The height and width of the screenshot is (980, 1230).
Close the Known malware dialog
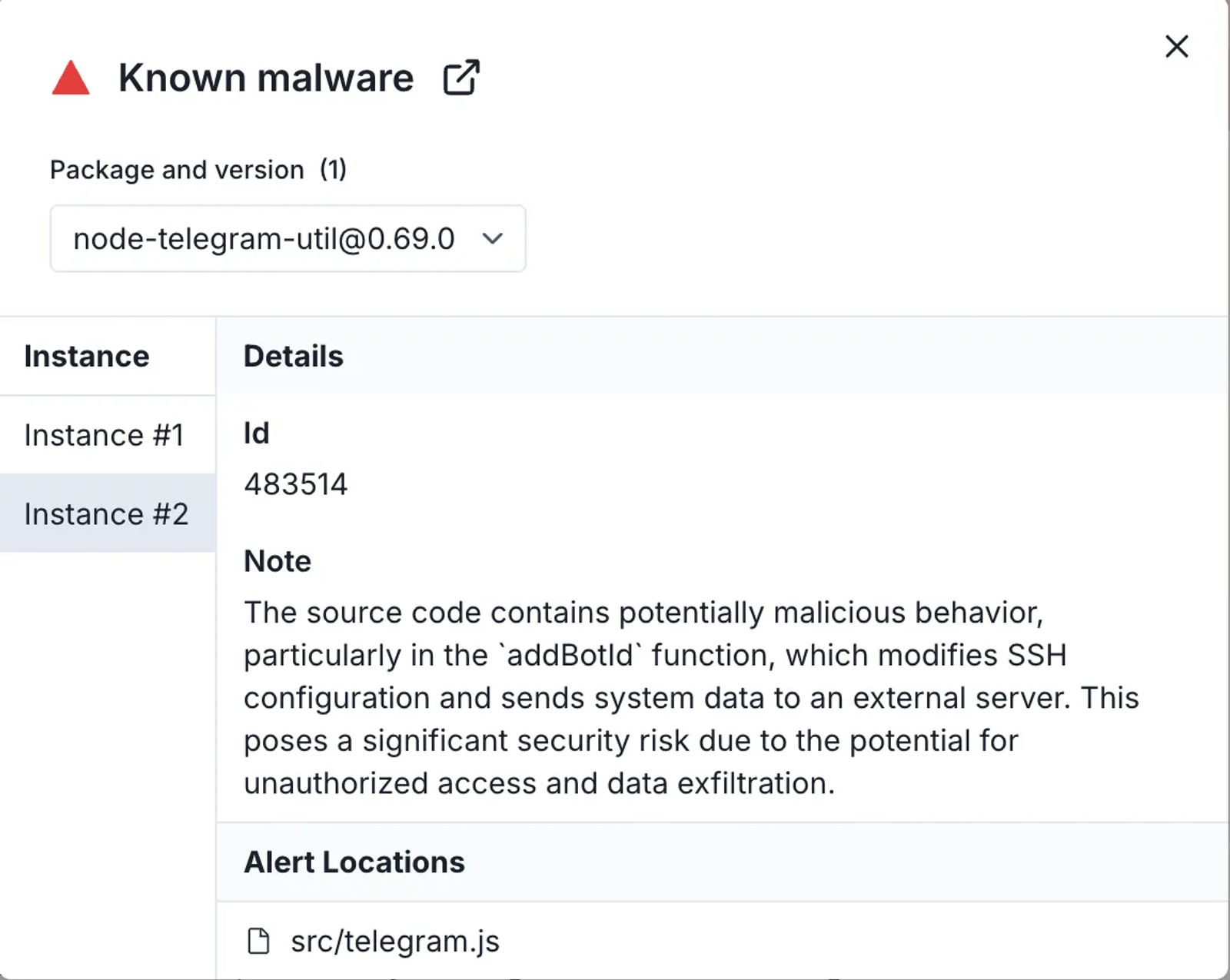click(1176, 47)
